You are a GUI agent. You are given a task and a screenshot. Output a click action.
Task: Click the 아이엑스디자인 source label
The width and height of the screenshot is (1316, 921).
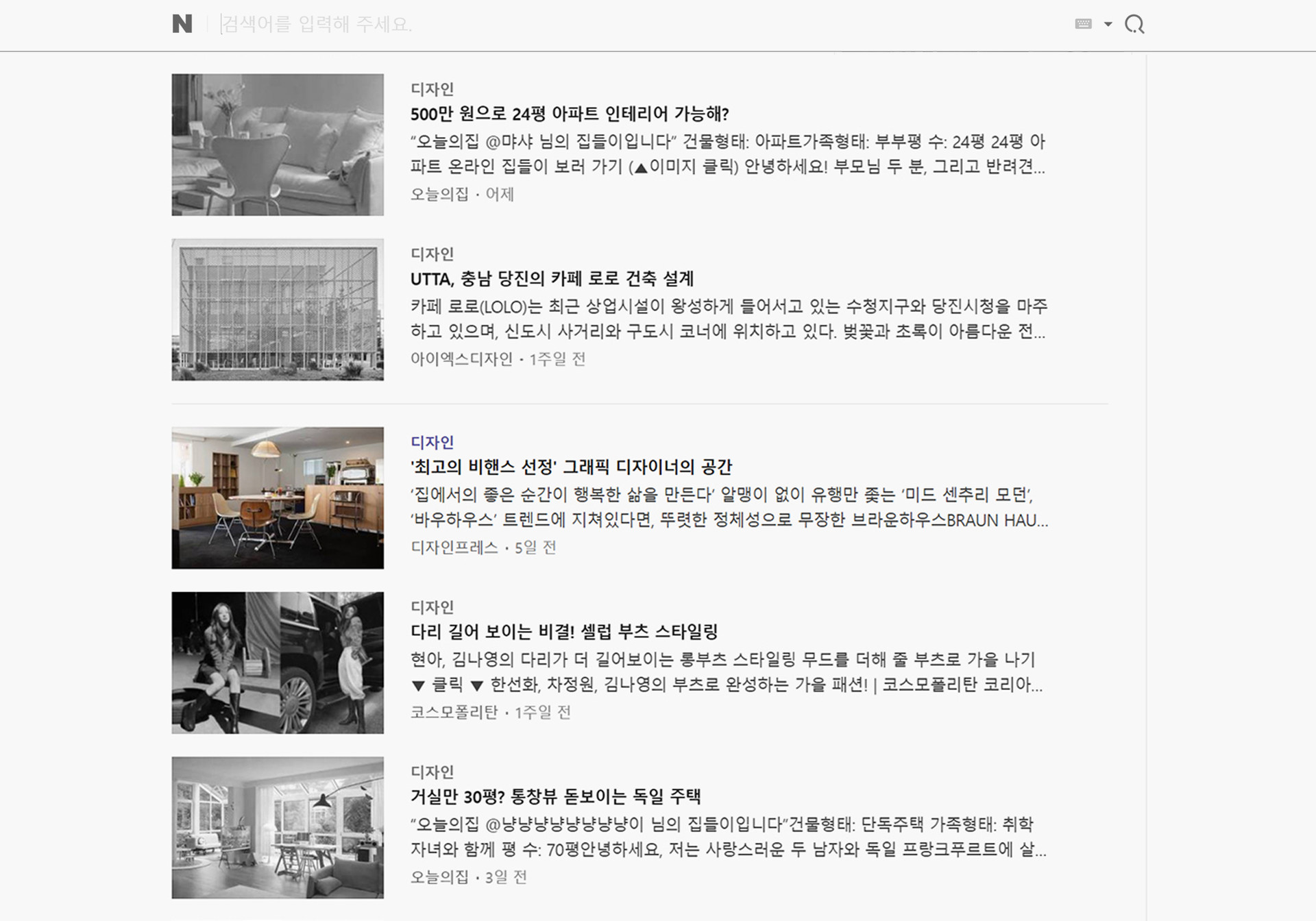click(x=461, y=359)
